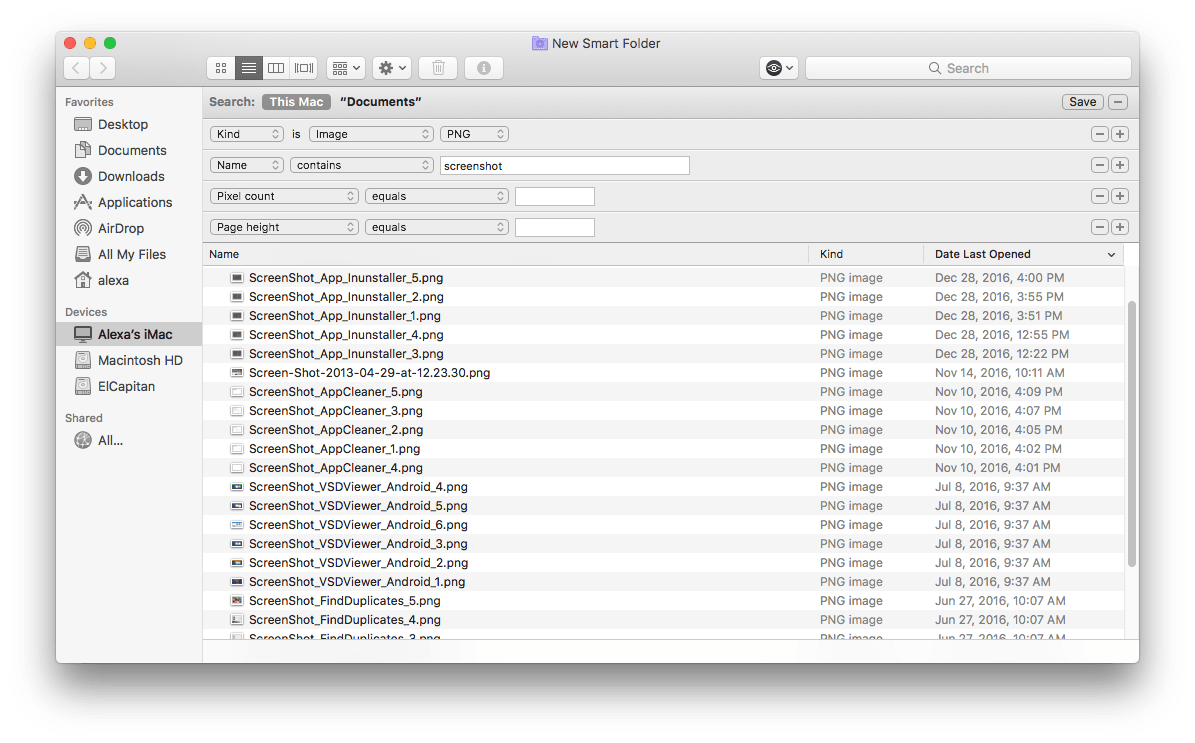Toggle list view in the view switcher
The image size is (1195, 743).
248,67
